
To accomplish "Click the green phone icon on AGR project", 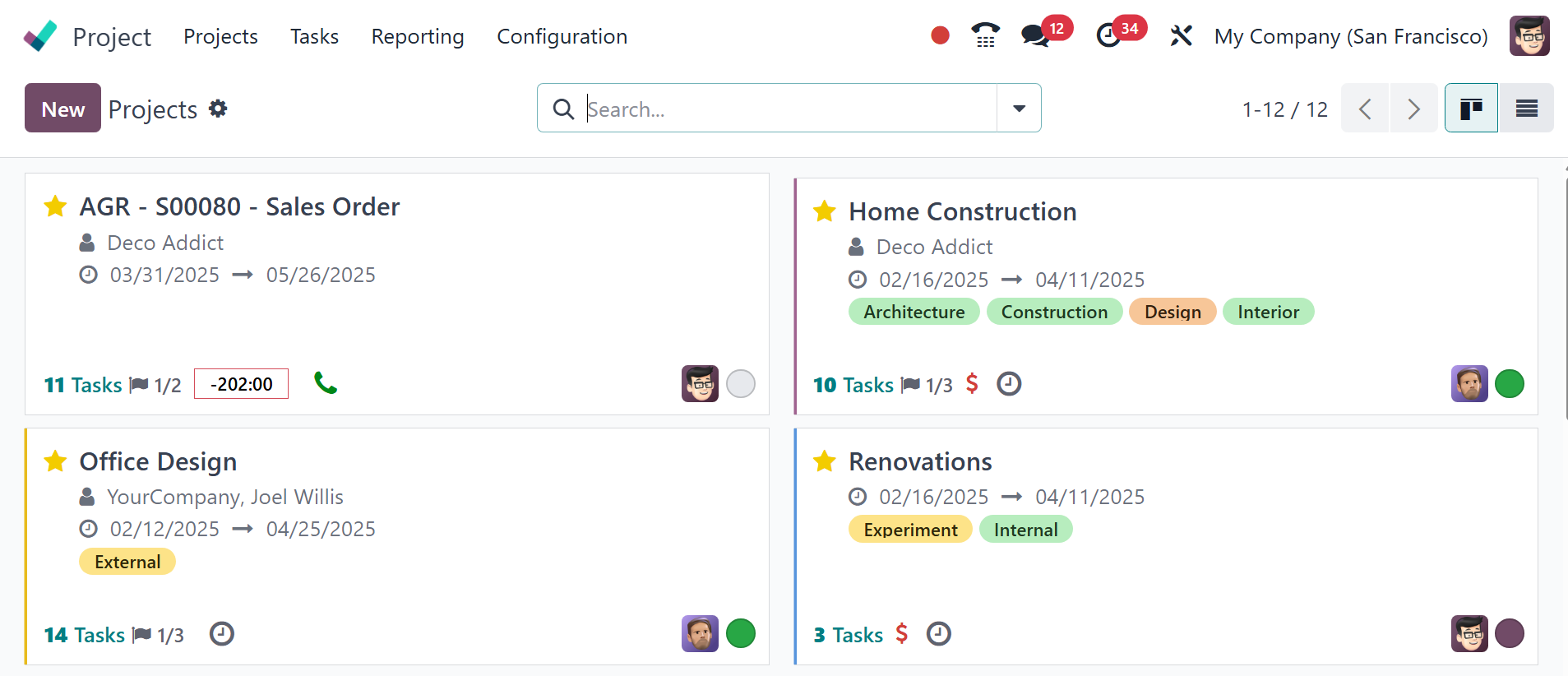I will coord(326,383).
